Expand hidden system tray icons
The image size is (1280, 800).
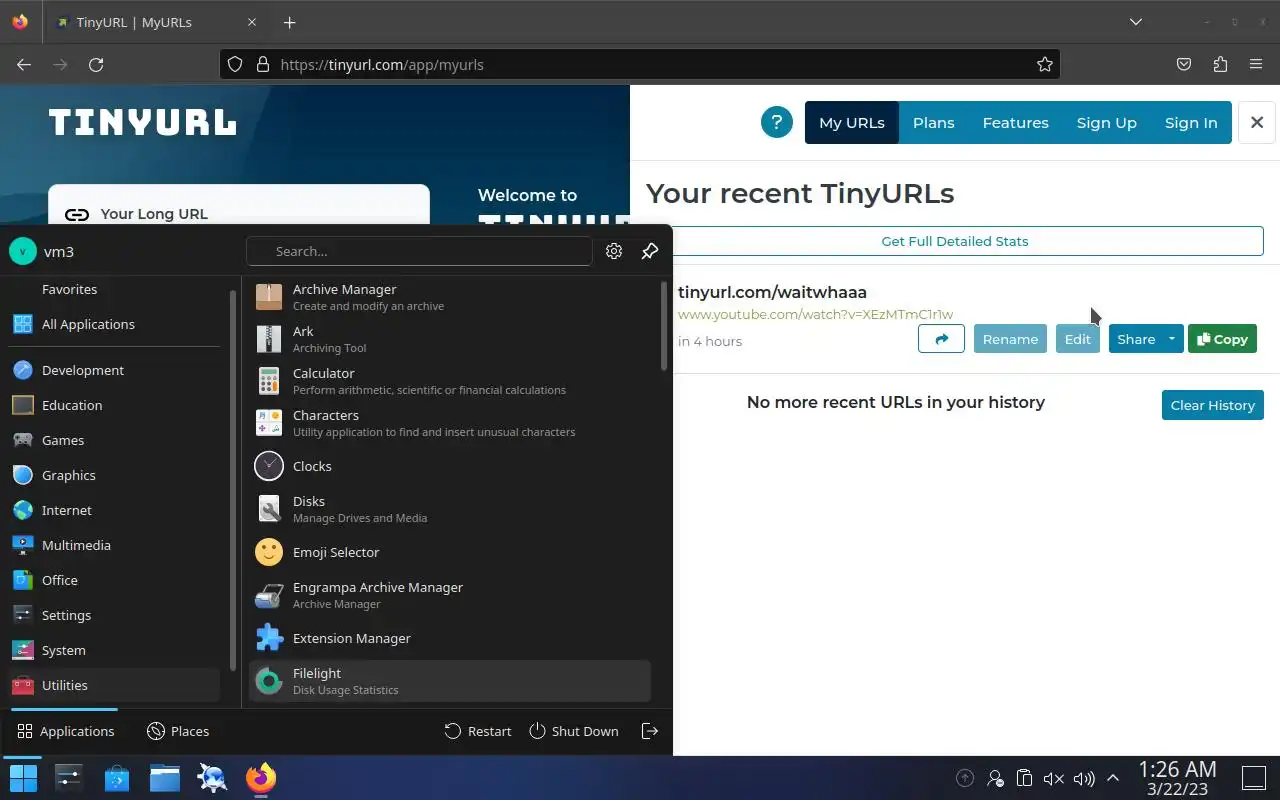pos(1113,778)
